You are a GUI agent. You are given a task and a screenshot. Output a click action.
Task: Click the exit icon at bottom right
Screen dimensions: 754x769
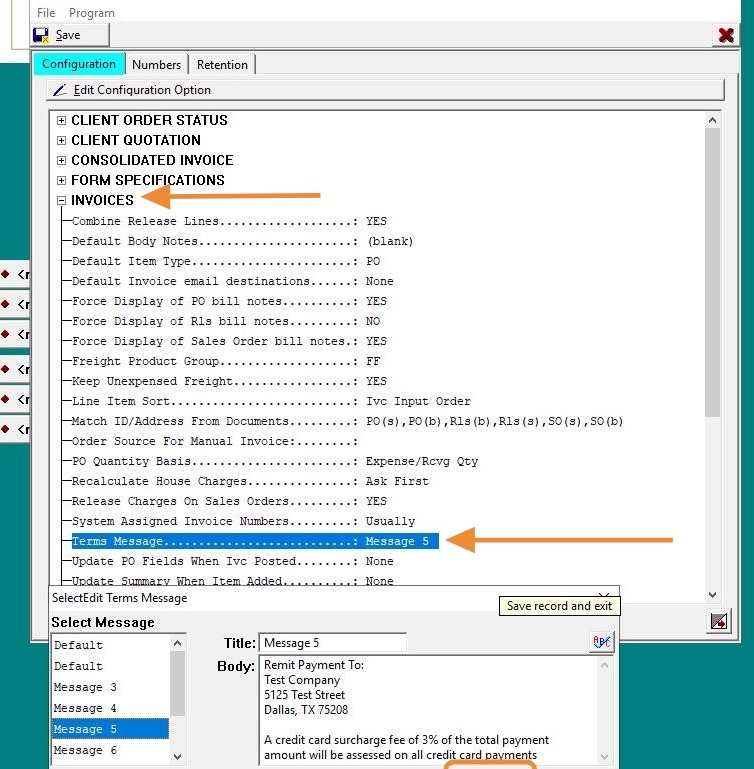coord(719,621)
